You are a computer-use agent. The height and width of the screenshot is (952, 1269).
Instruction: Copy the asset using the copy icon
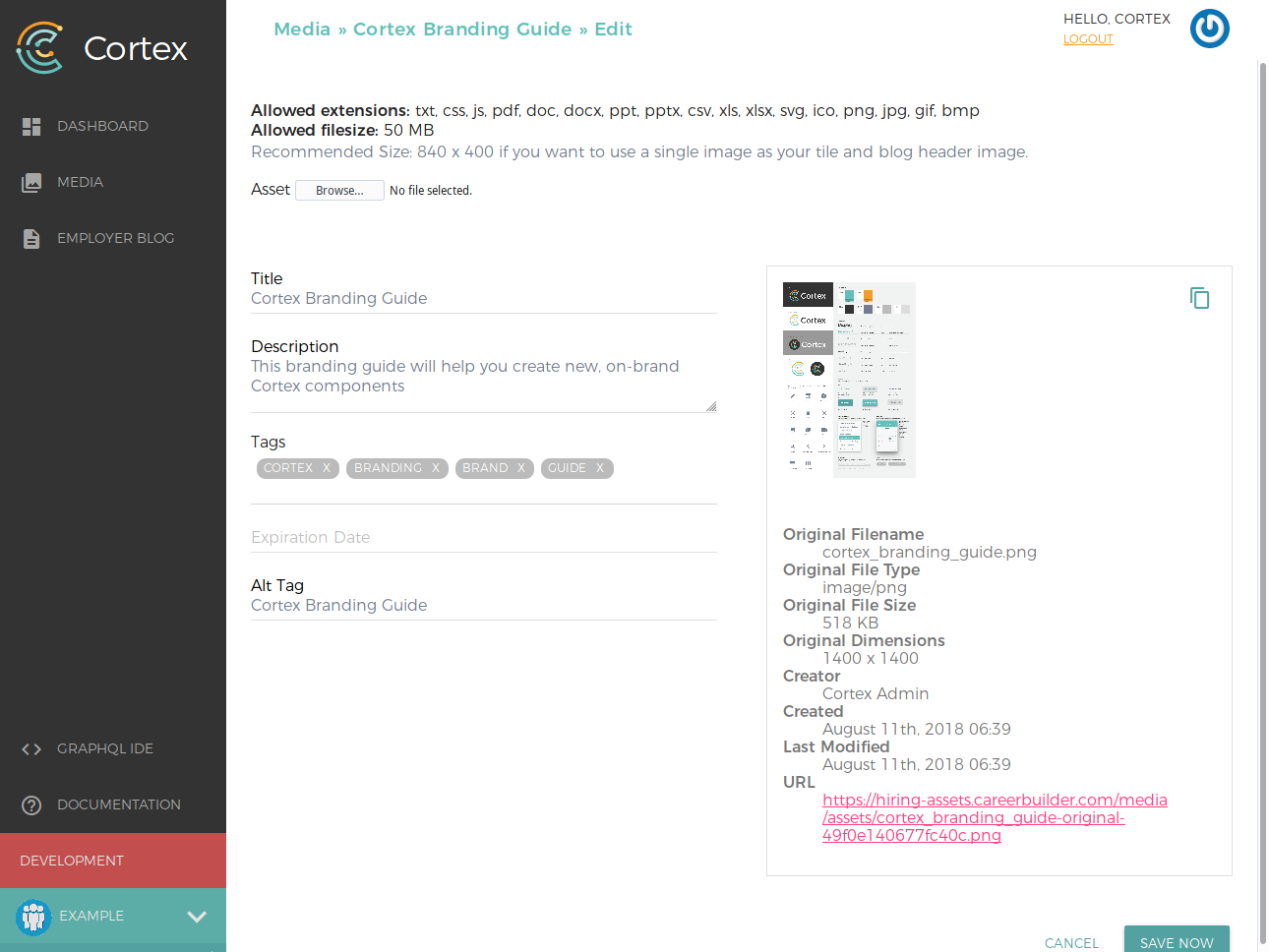1199,297
